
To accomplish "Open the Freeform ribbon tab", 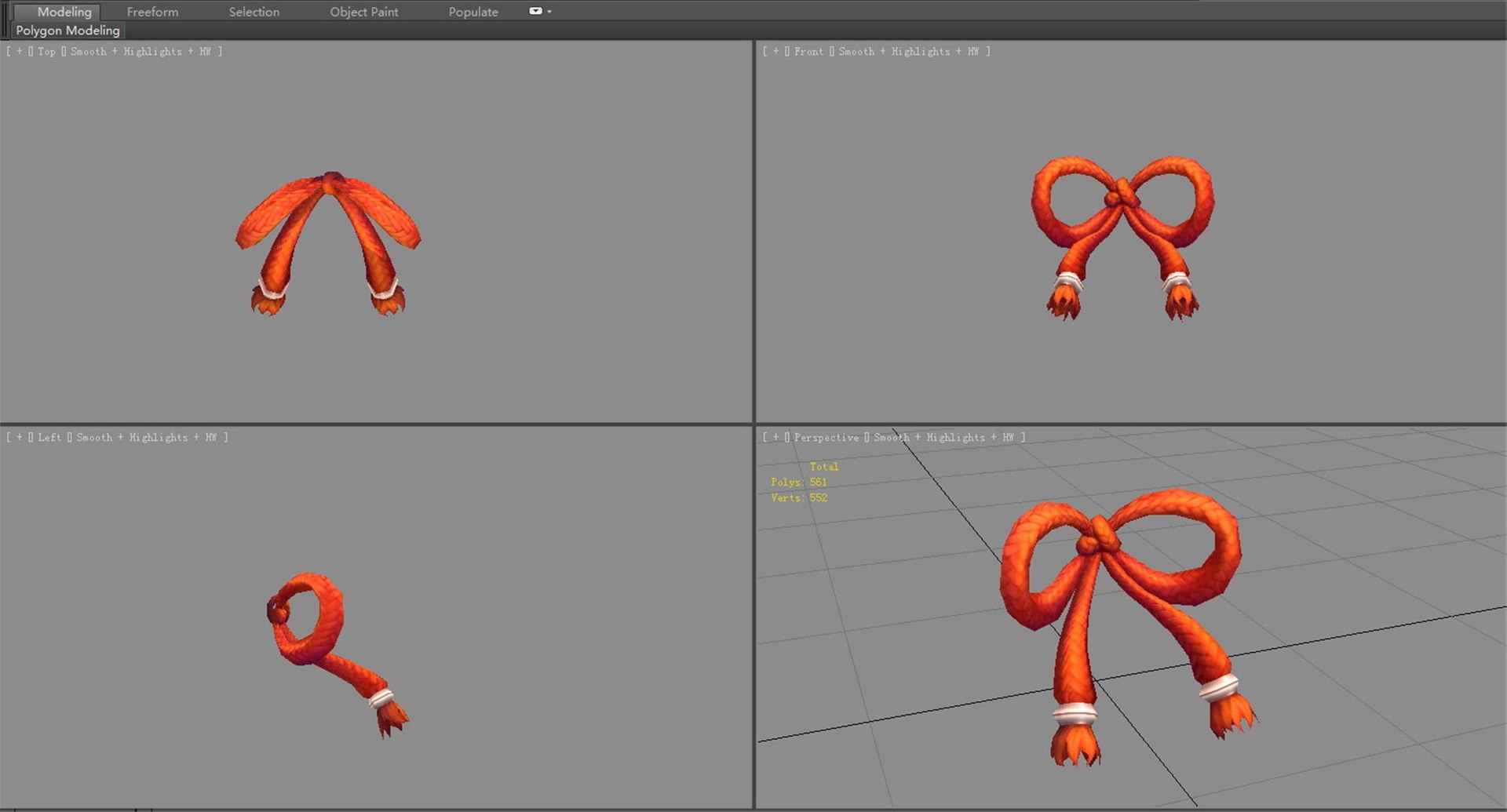I will point(152,12).
